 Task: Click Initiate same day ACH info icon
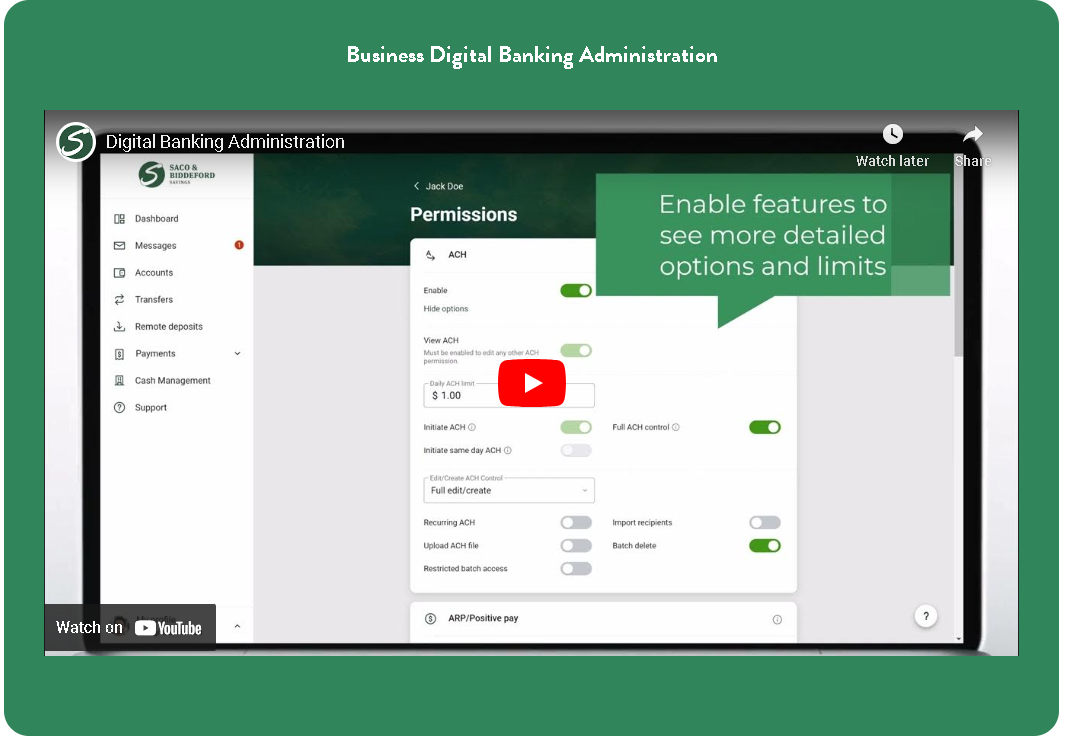[508, 451]
